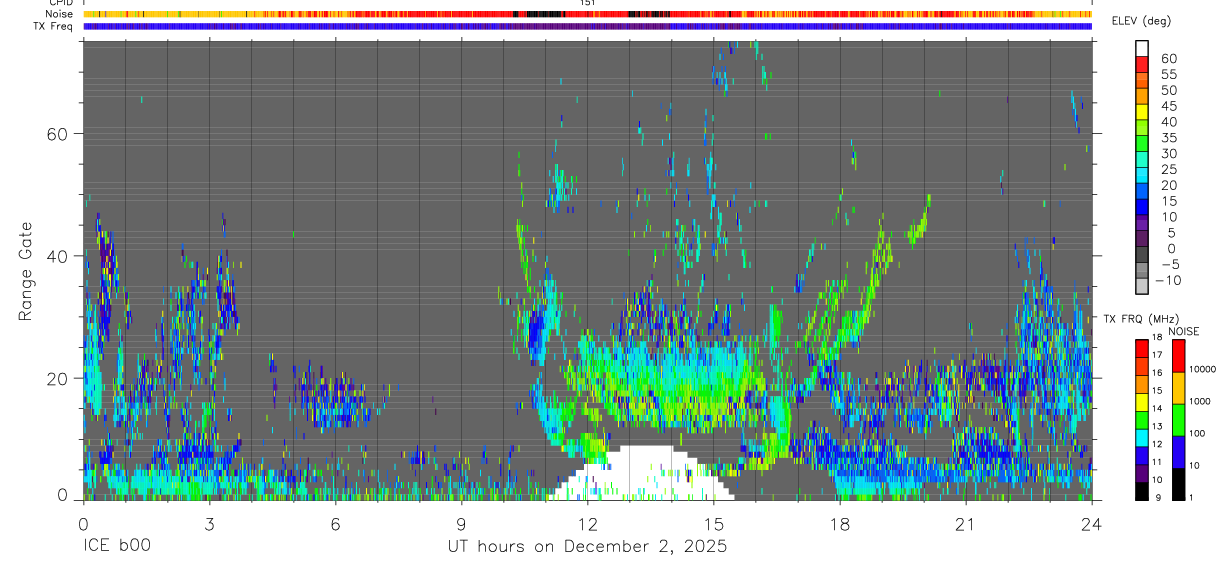Click the "14" value on the TX FRQ scale
The width and height of the screenshot is (1228, 567).
(x=1157, y=408)
